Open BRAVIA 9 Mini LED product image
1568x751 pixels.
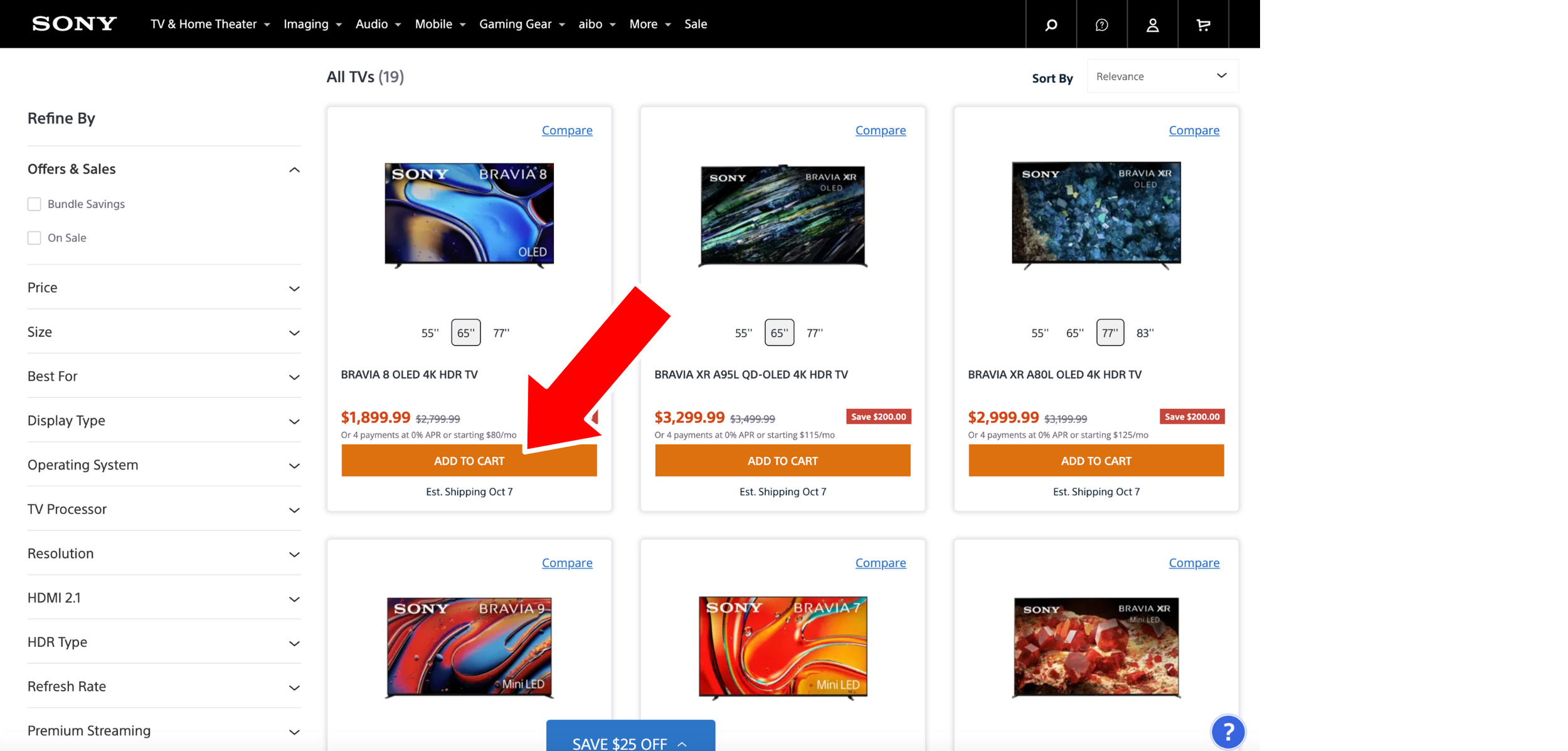click(x=469, y=648)
